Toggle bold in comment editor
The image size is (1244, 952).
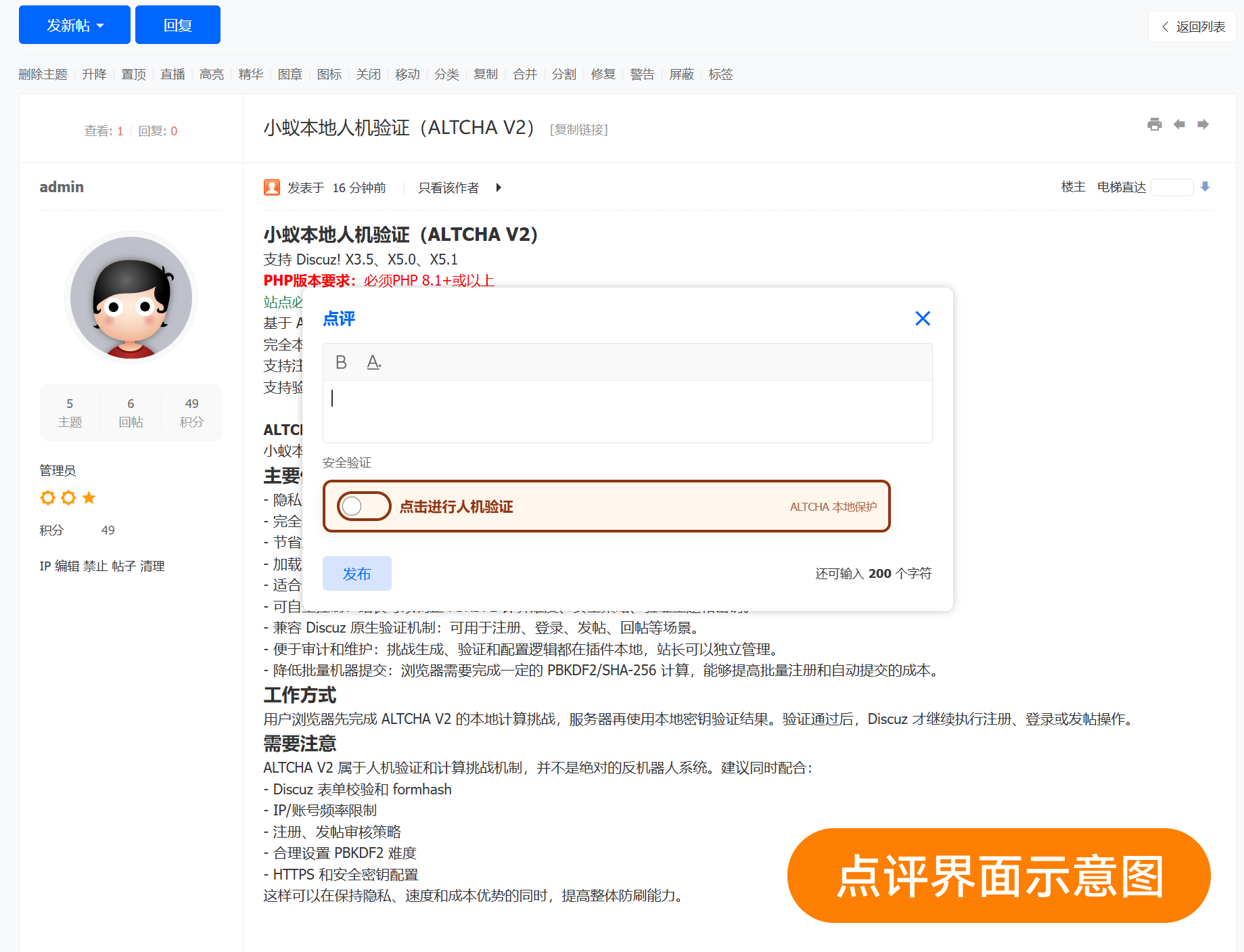click(x=341, y=363)
